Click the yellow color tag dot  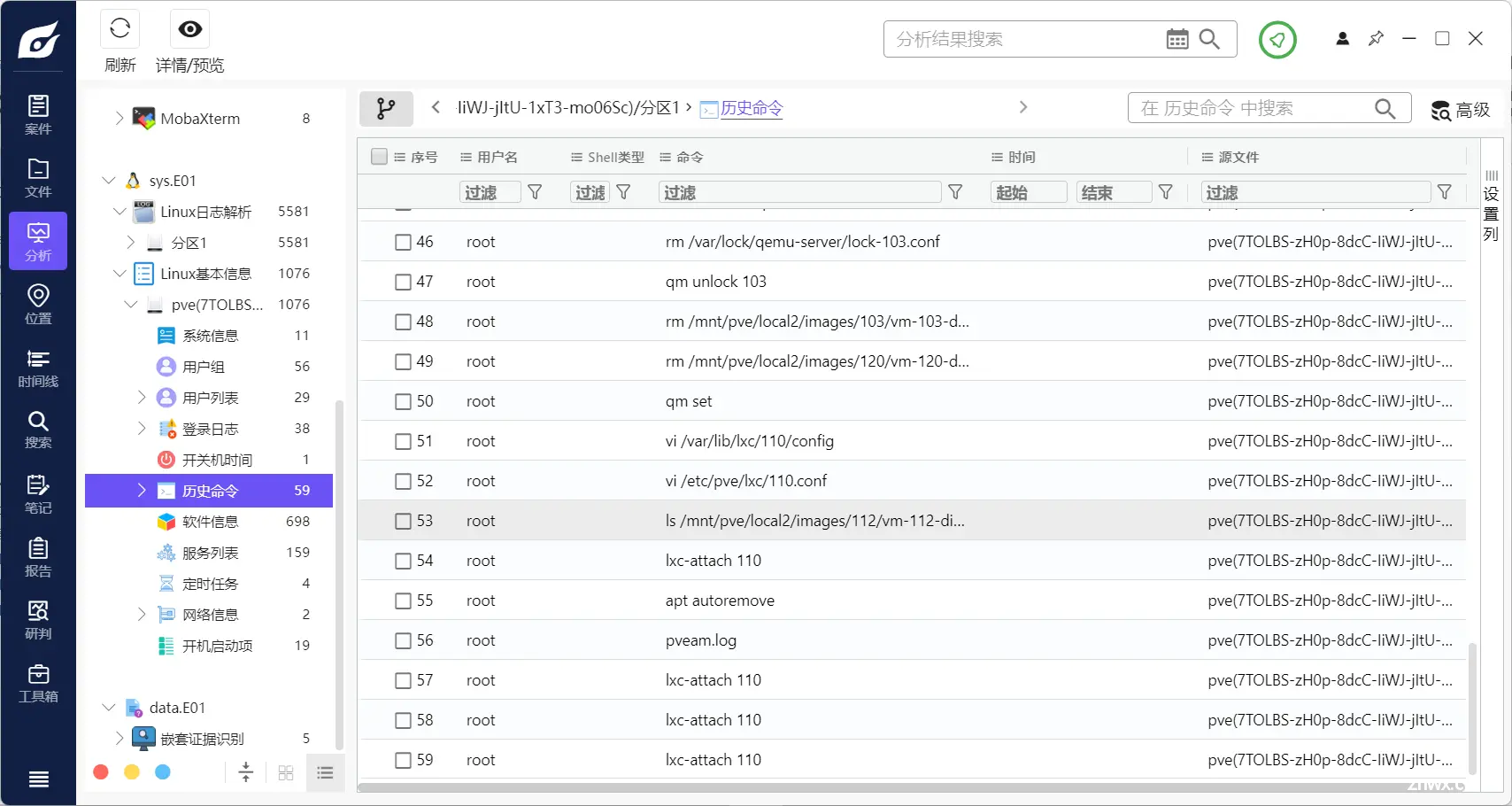132,772
